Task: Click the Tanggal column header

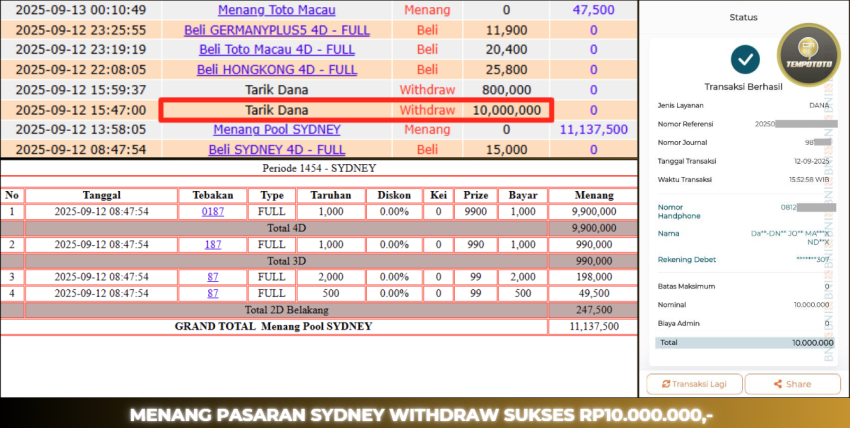Action: tap(101, 196)
